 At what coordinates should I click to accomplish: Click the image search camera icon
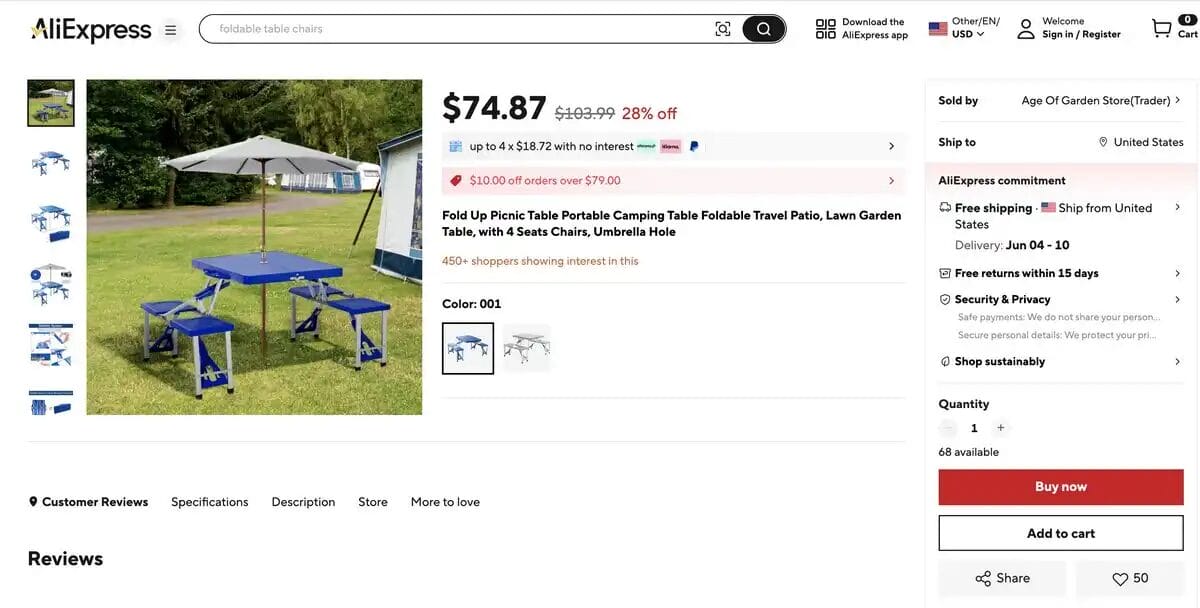(x=723, y=28)
